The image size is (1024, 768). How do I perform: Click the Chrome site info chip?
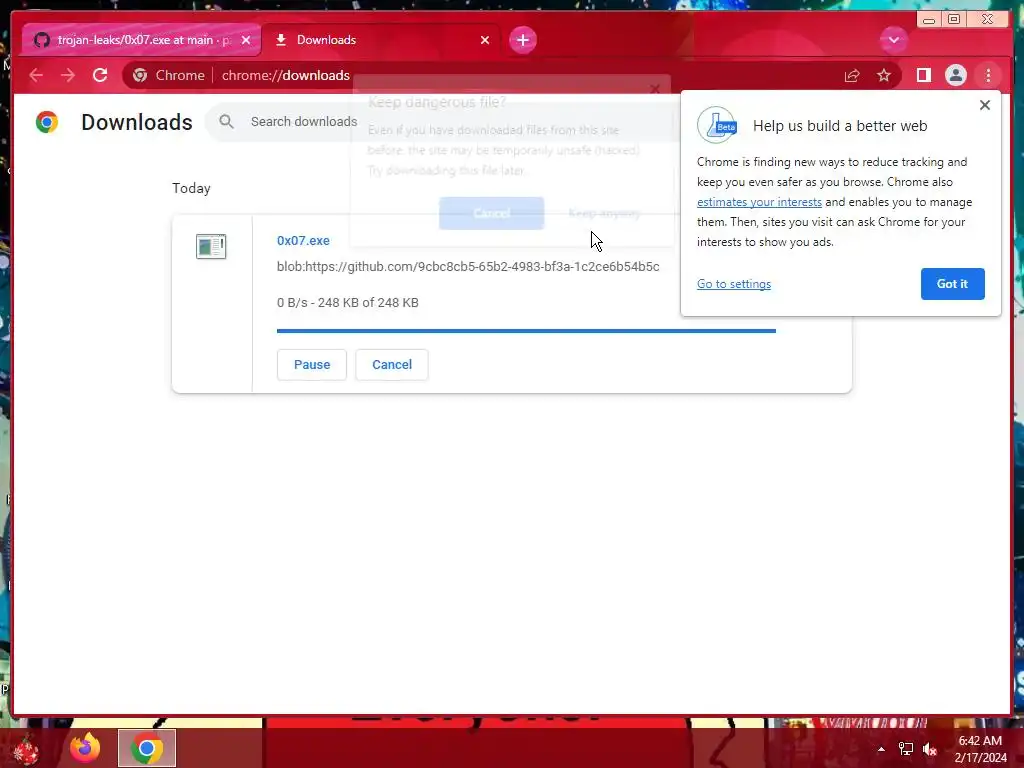pos(168,75)
